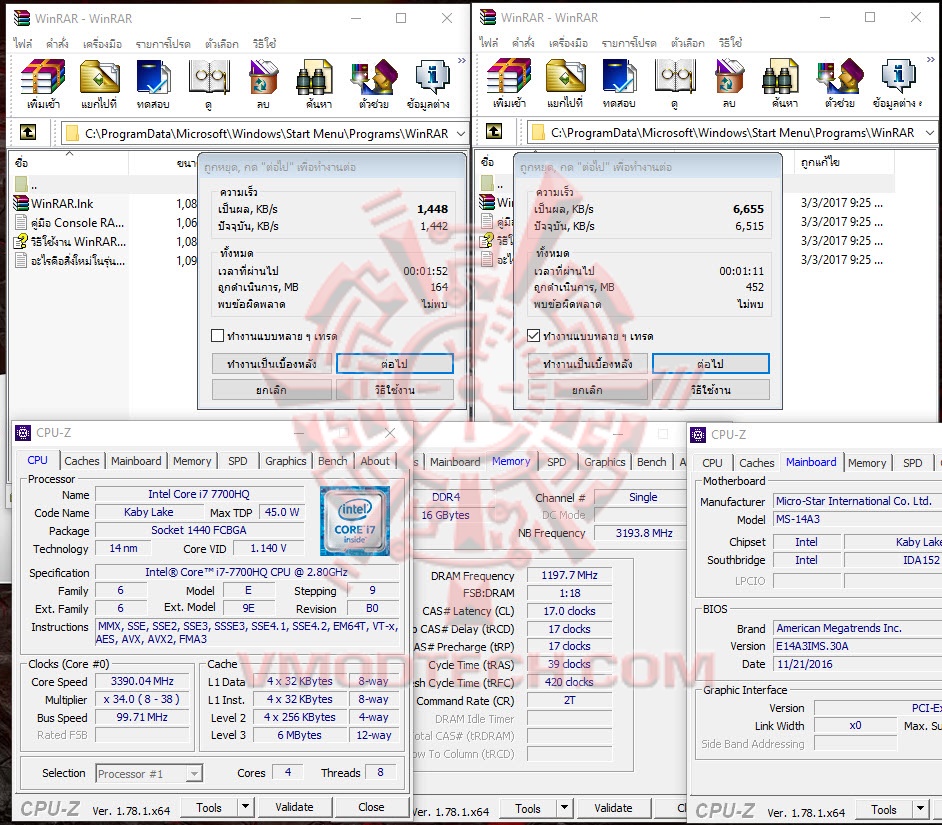Click Validate button in middle CPU-Z

[613, 808]
